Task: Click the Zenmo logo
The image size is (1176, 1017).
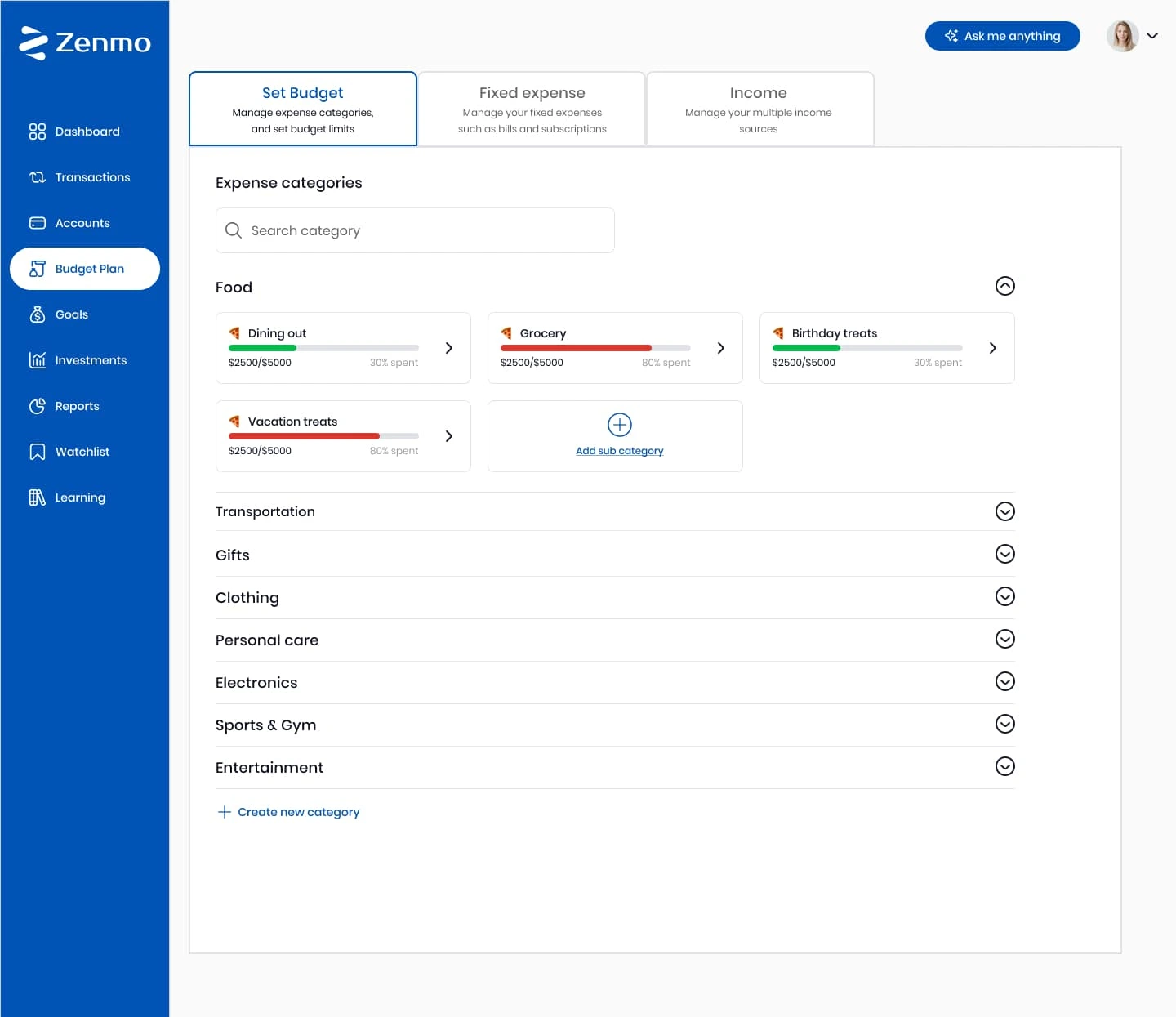Action: (x=85, y=42)
